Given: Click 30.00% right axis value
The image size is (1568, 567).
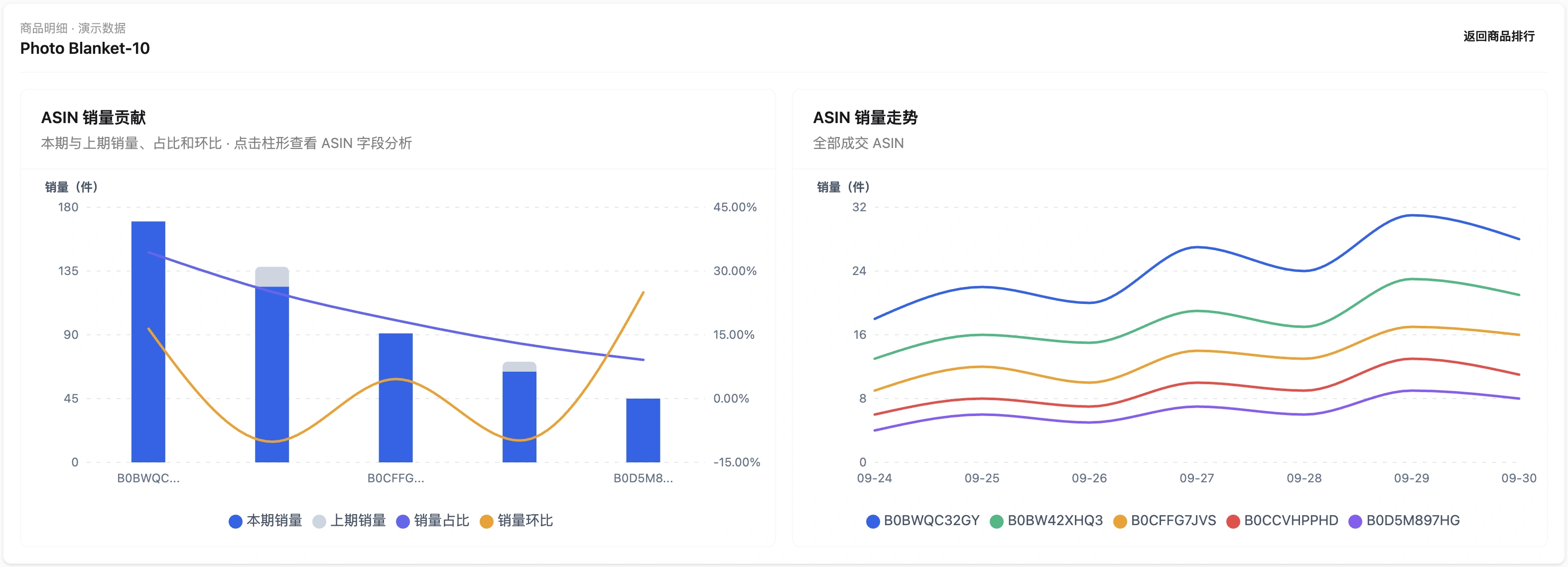Looking at the screenshot, I should click(x=735, y=271).
